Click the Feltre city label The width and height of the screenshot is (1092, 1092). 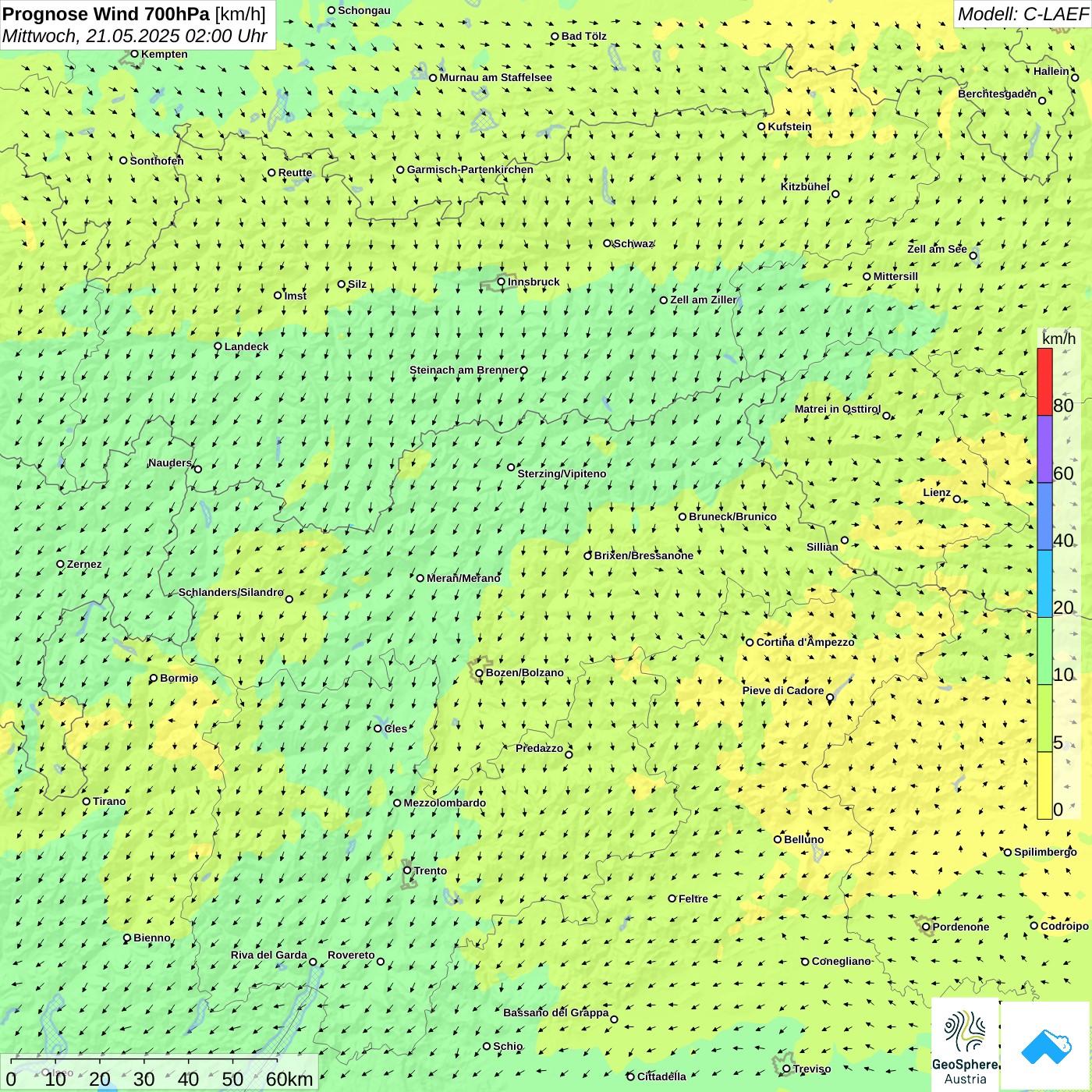693,899
